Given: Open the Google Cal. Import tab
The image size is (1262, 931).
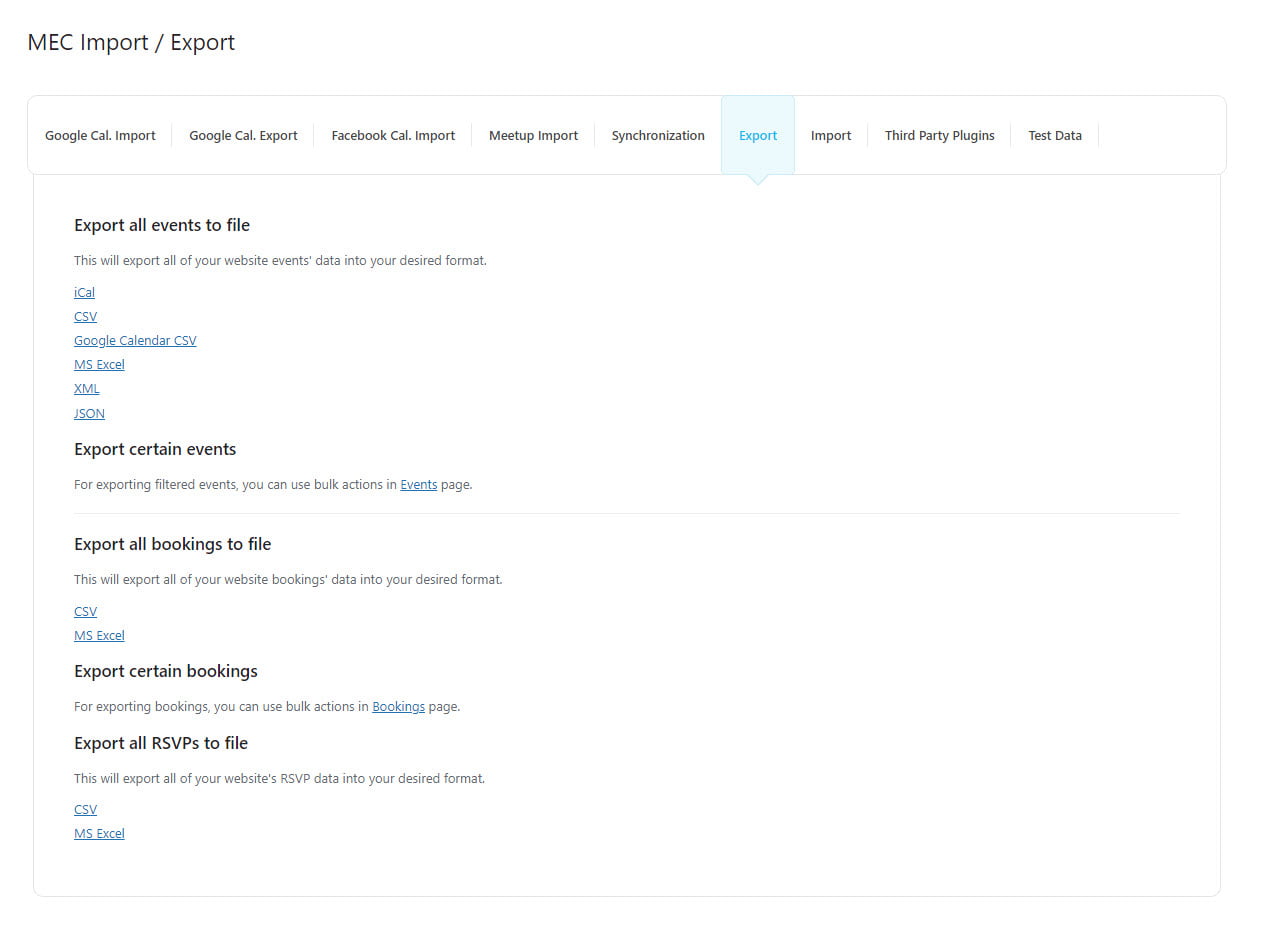Looking at the screenshot, I should [100, 136].
